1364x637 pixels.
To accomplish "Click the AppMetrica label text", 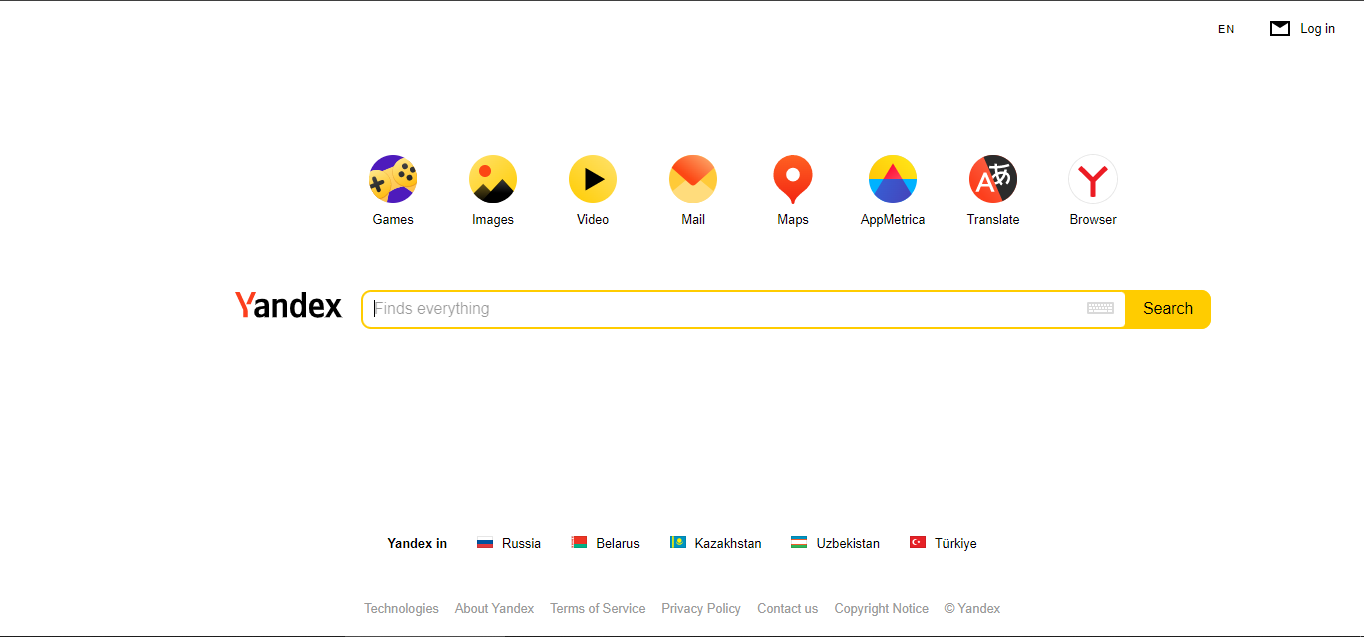I will pyautogui.click(x=893, y=219).
